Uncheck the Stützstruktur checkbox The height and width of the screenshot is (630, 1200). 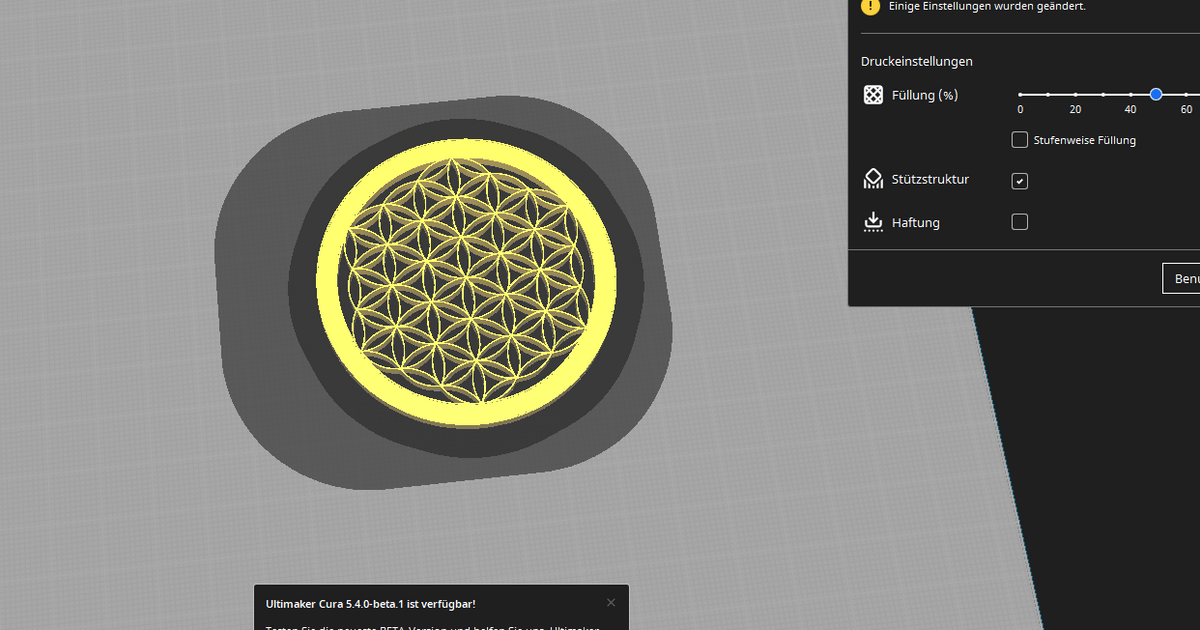(1019, 181)
